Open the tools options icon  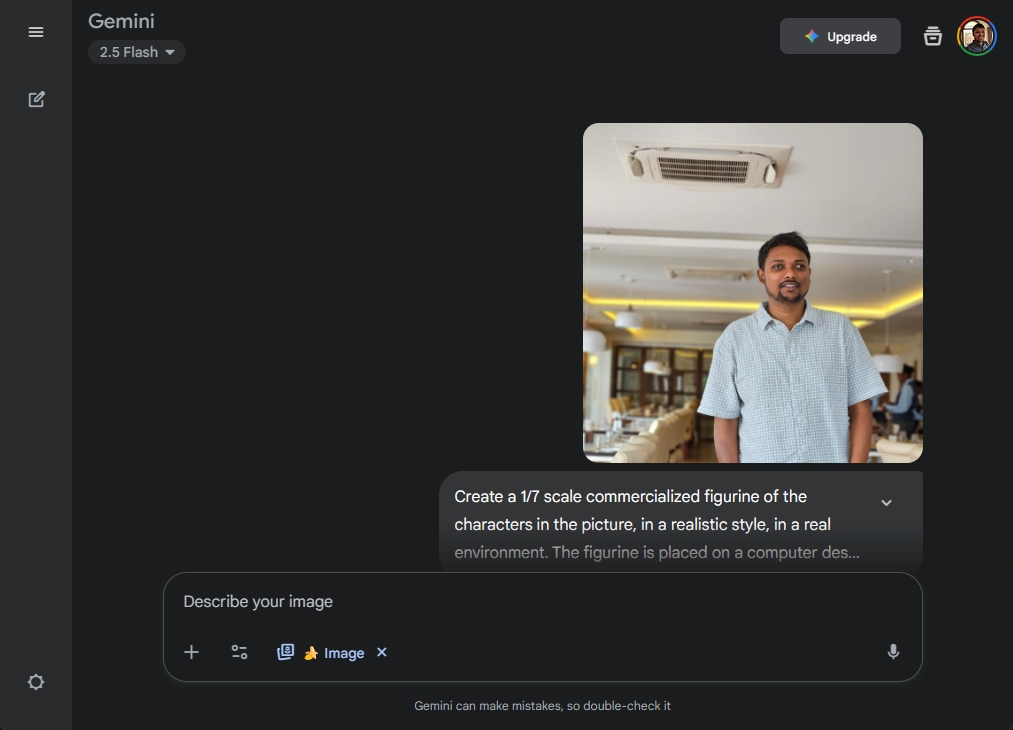coord(239,651)
